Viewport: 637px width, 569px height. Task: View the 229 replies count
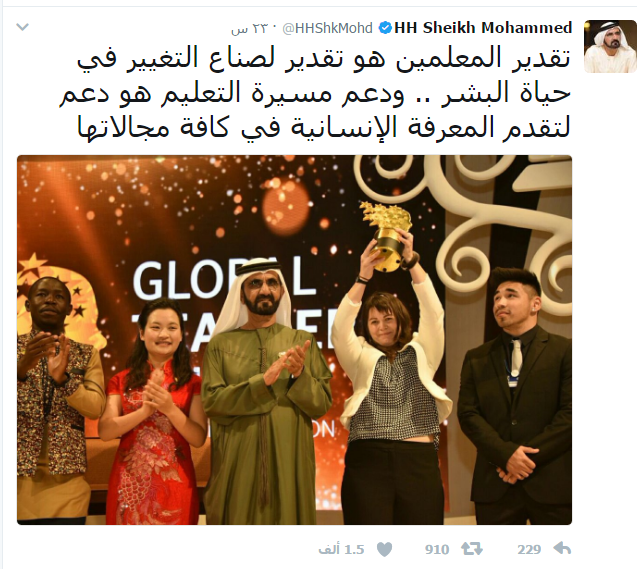[529, 550]
